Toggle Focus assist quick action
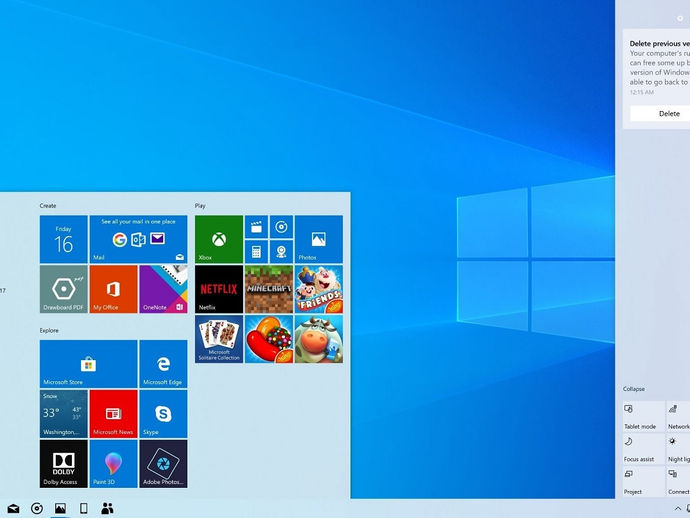The height and width of the screenshot is (518, 690). 643,449
